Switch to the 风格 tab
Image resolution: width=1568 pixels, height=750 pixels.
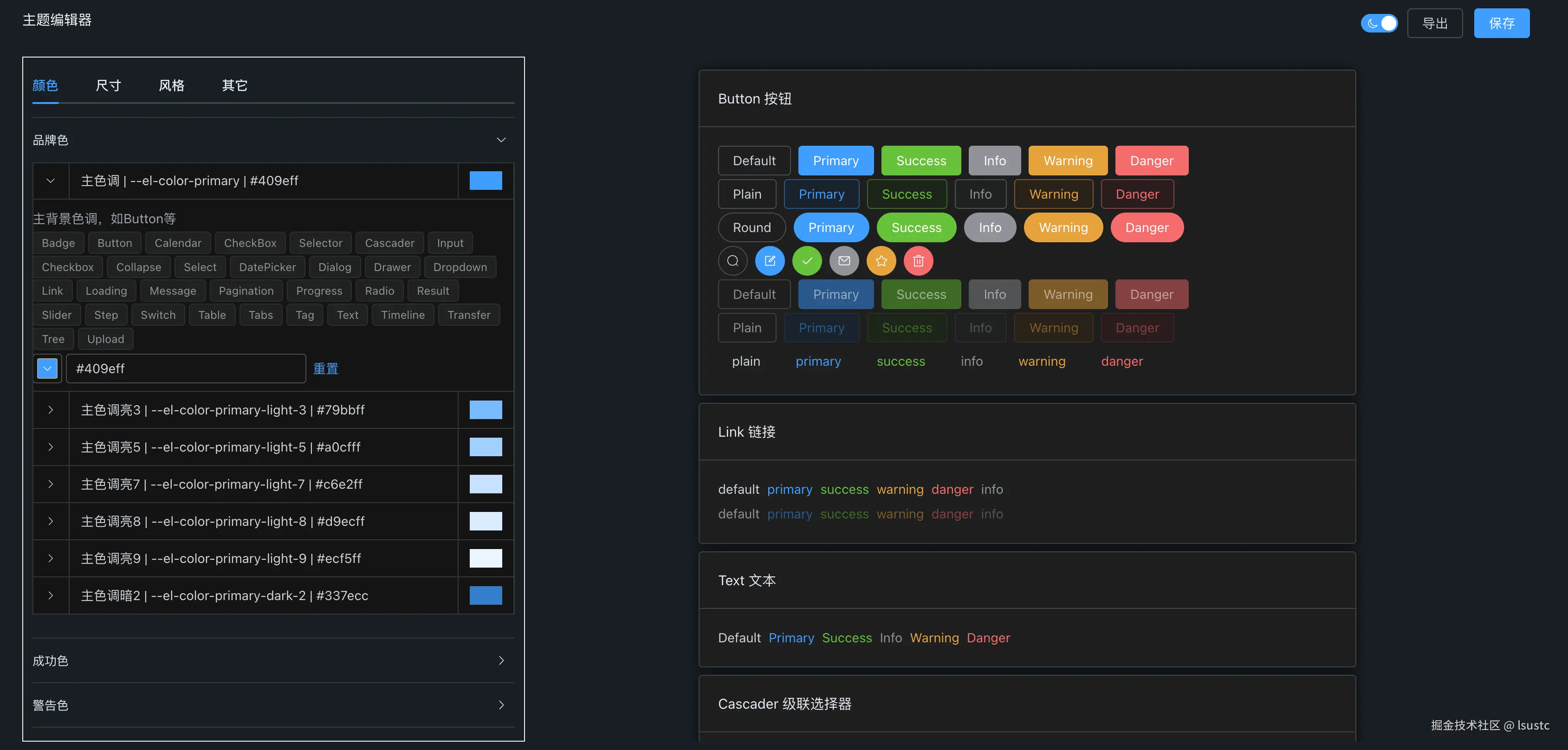click(172, 85)
